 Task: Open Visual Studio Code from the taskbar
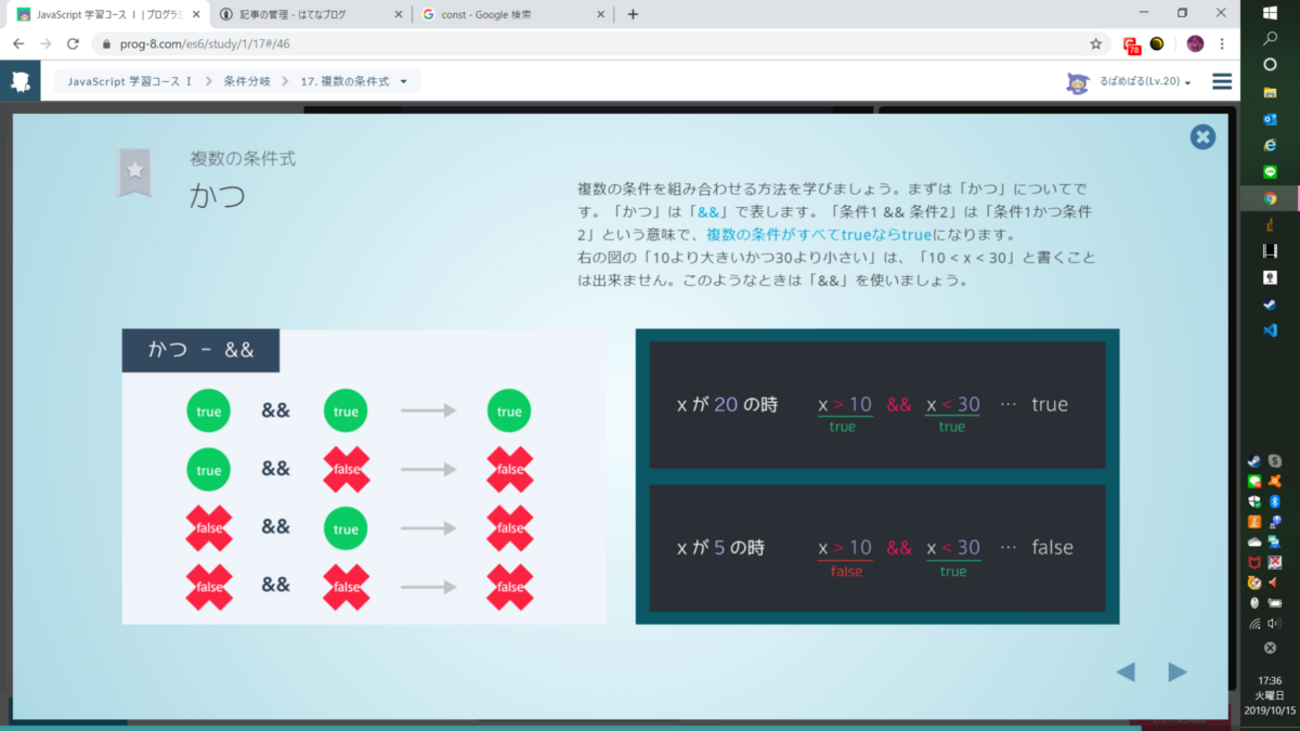click(x=1270, y=330)
